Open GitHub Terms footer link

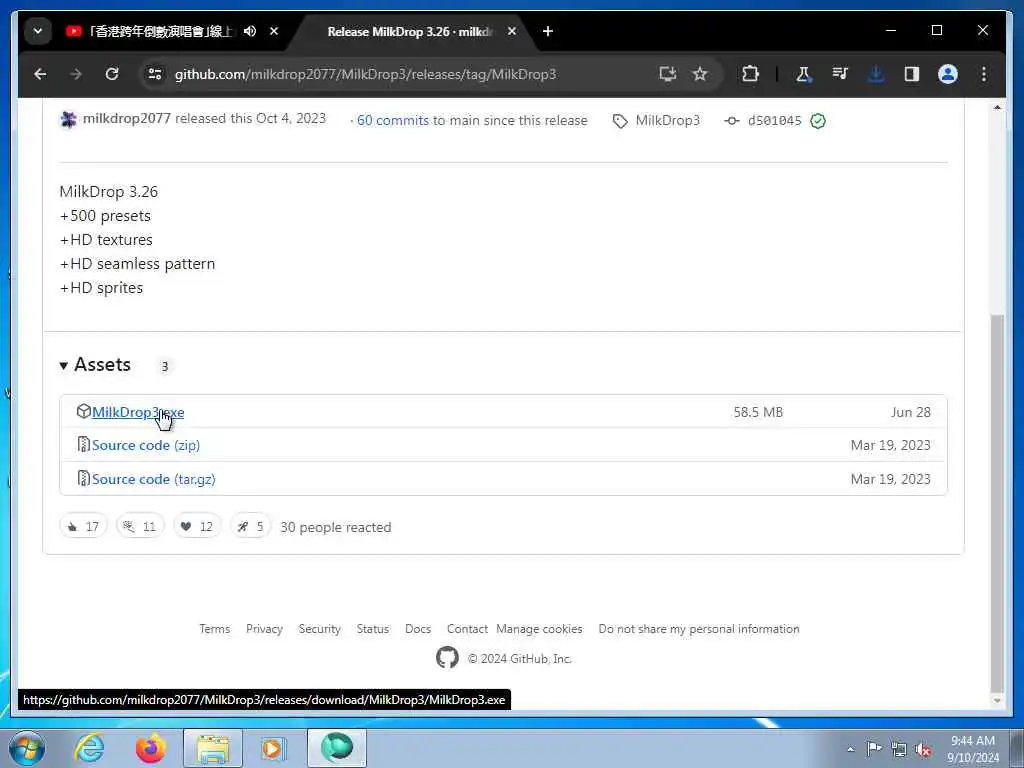[x=215, y=629]
